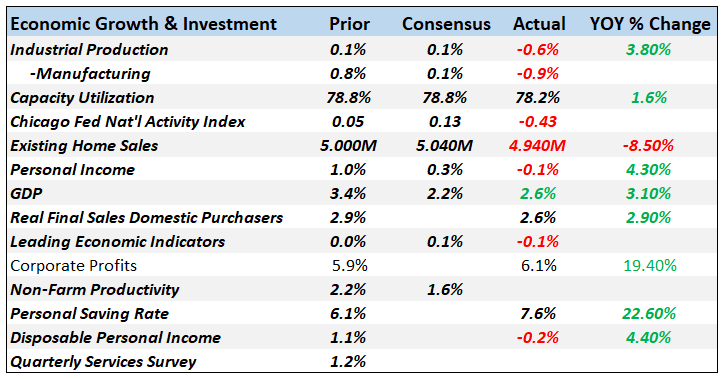Click Personal Saving Rate YOY 22.60%

pos(649,314)
